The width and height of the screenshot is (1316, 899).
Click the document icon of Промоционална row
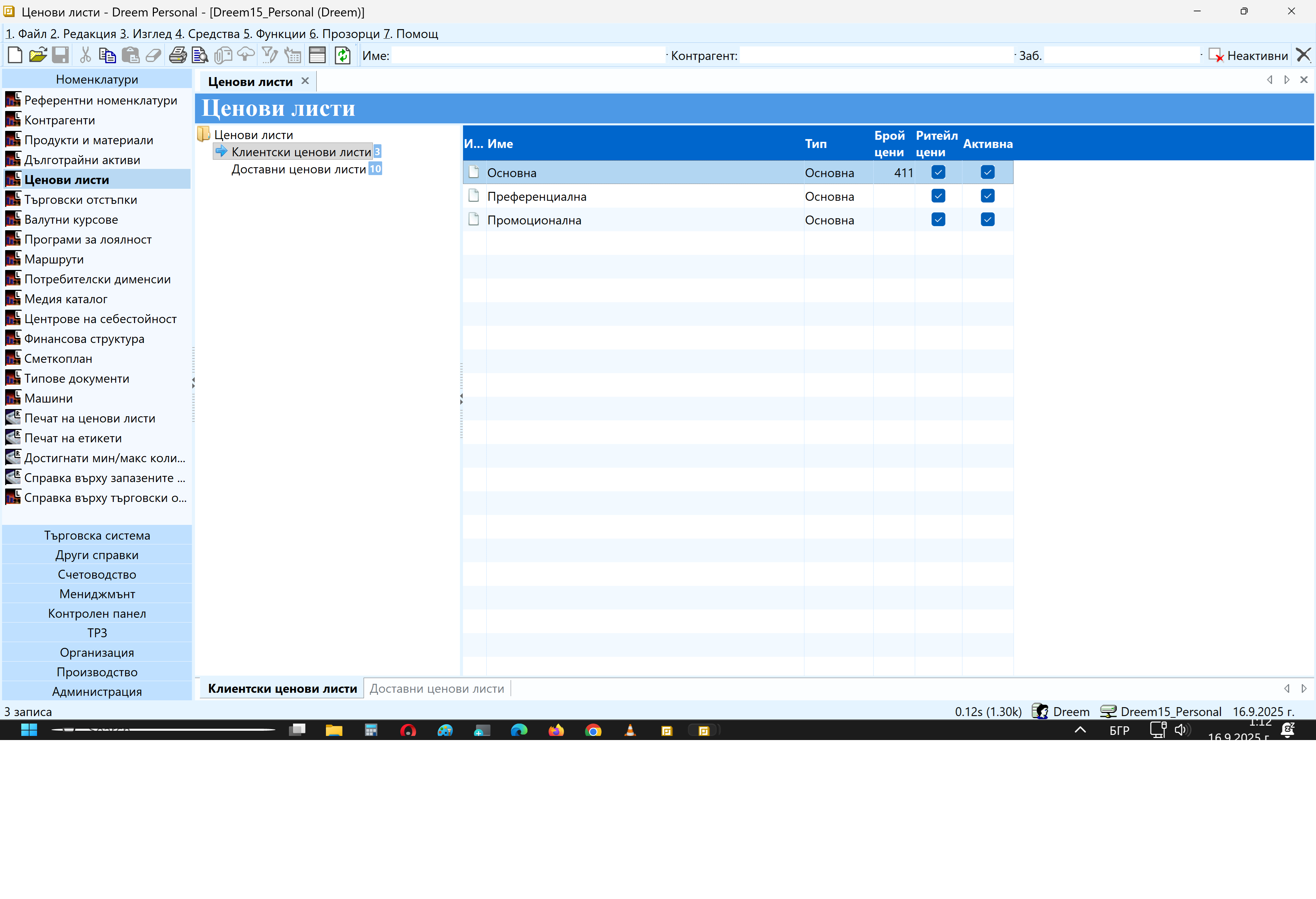(x=474, y=220)
